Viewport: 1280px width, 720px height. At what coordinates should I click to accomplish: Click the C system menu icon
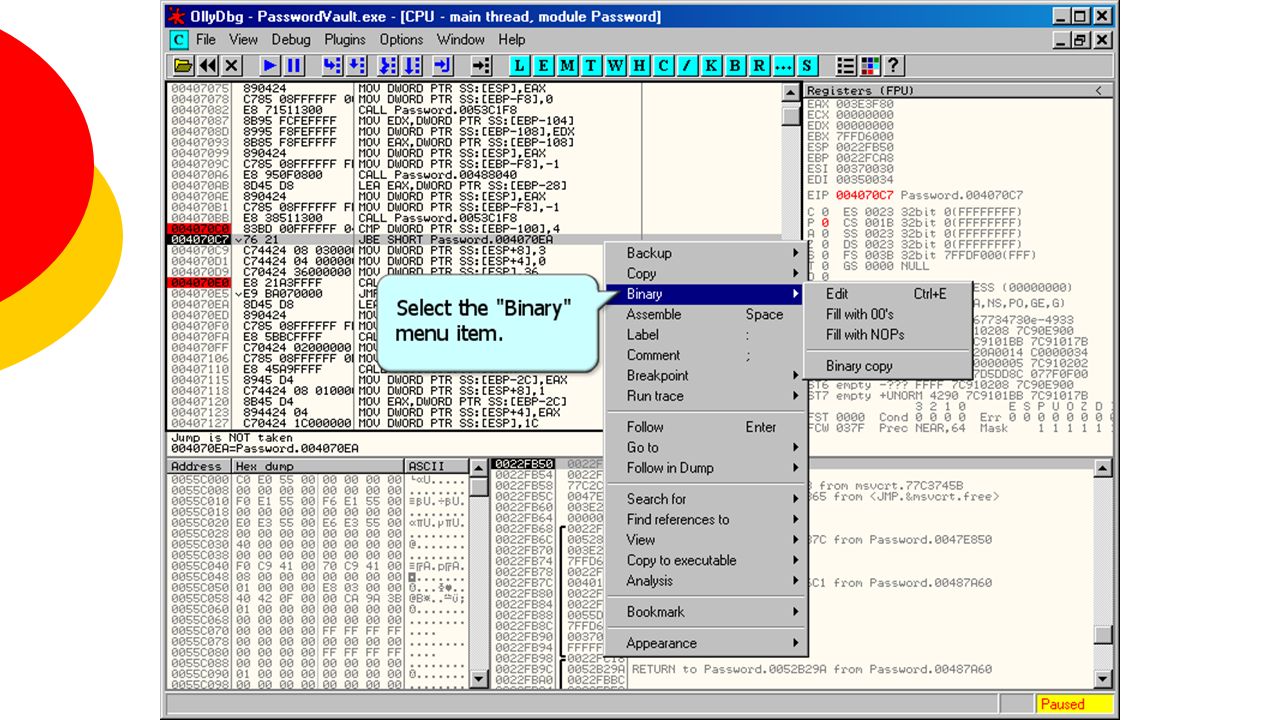coord(178,40)
